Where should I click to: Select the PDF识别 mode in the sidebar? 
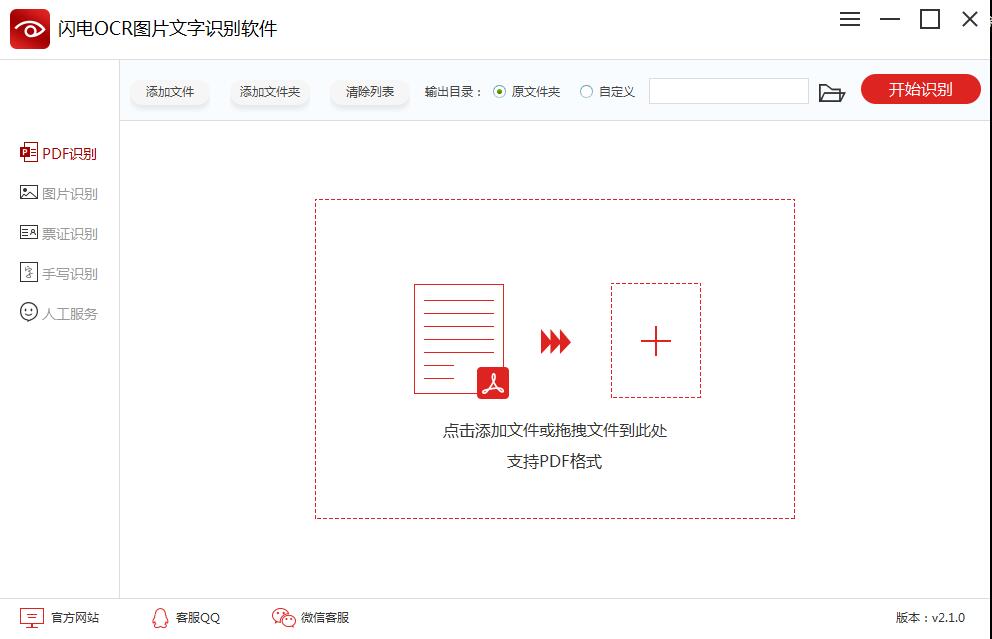60,153
